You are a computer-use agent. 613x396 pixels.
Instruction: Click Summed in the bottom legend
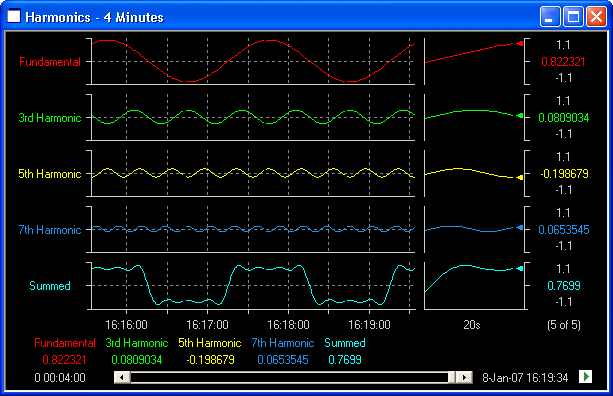345,343
